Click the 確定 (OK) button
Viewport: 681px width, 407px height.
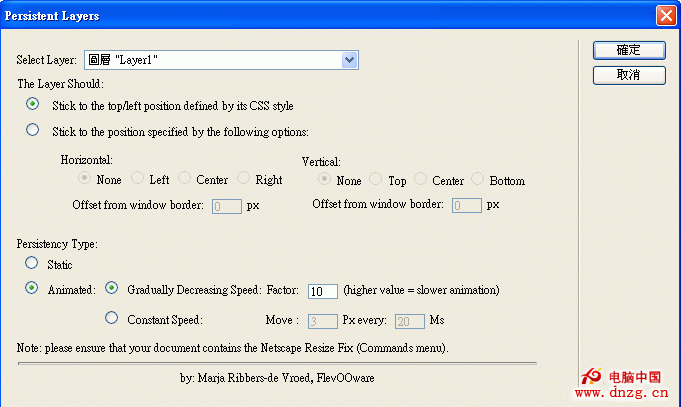click(x=628, y=50)
